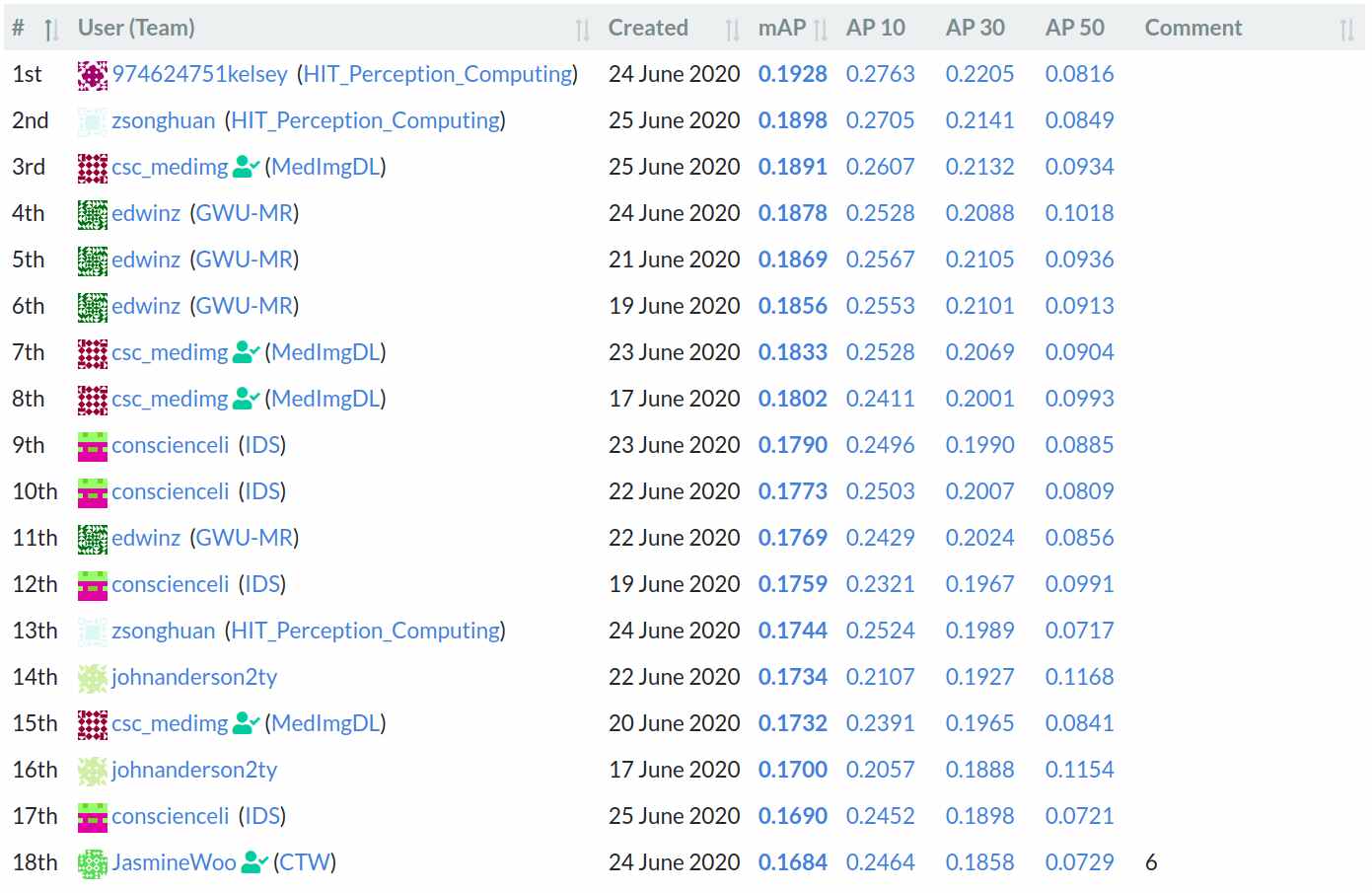Sort the leaderboard by Created date
The width and height of the screenshot is (1372, 893).
(732, 30)
